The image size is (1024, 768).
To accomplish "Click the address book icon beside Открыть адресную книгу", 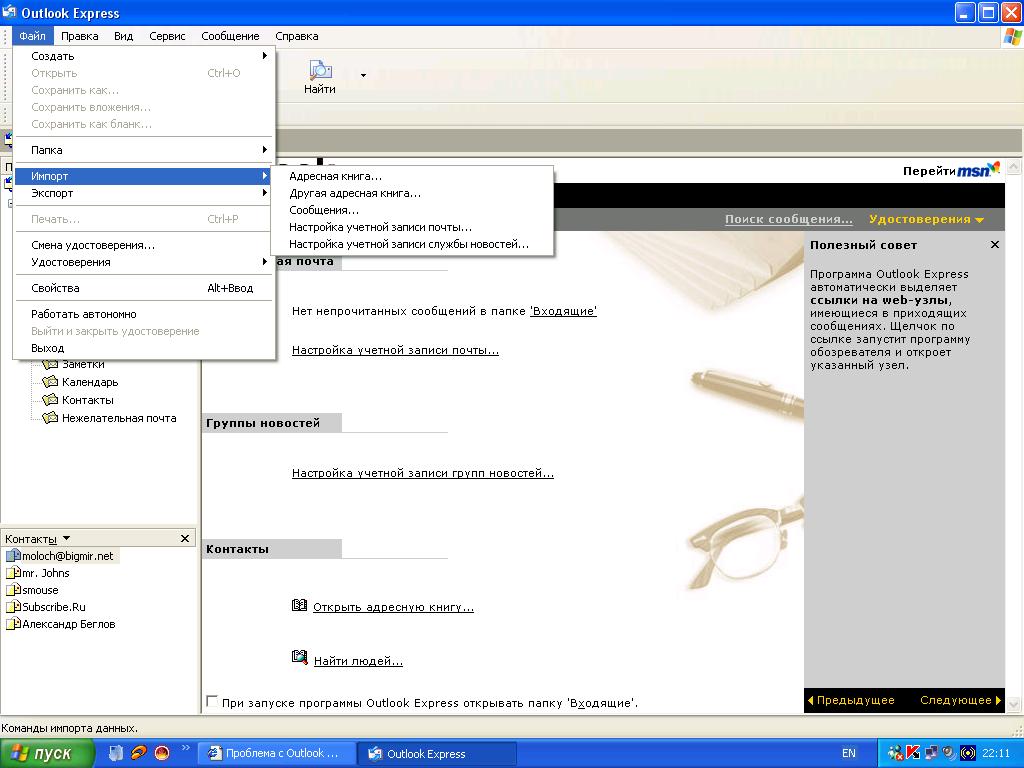I will 299,606.
